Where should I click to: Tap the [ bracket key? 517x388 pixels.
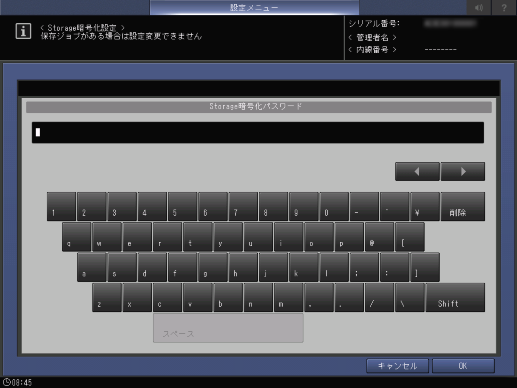click(x=410, y=237)
